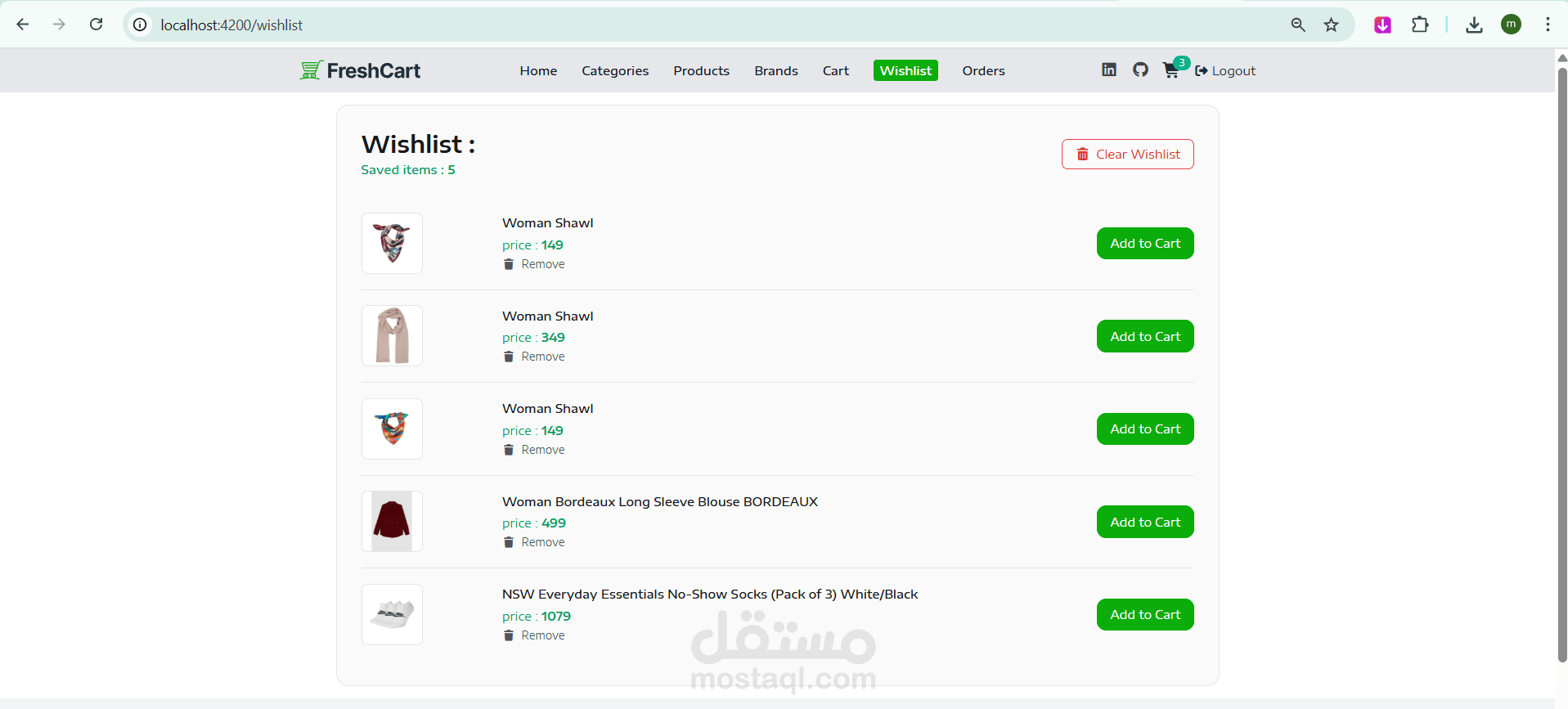
Task: Click the white socks thumbnail
Action: (393, 614)
